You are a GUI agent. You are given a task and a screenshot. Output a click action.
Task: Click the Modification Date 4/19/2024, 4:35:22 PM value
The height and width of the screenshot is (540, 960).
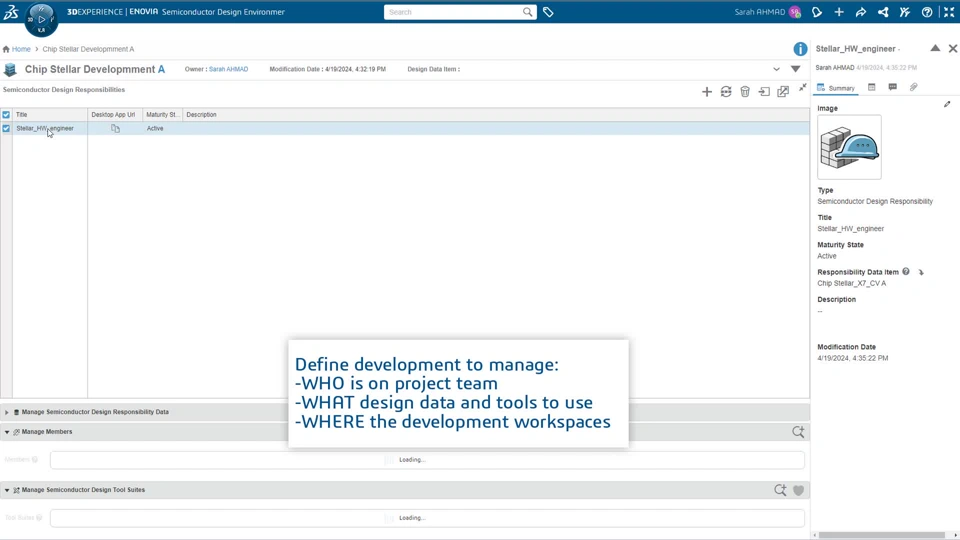click(x=852, y=358)
